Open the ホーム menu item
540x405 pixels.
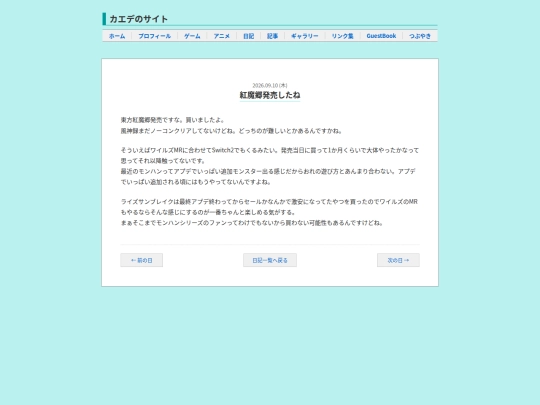coord(117,36)
